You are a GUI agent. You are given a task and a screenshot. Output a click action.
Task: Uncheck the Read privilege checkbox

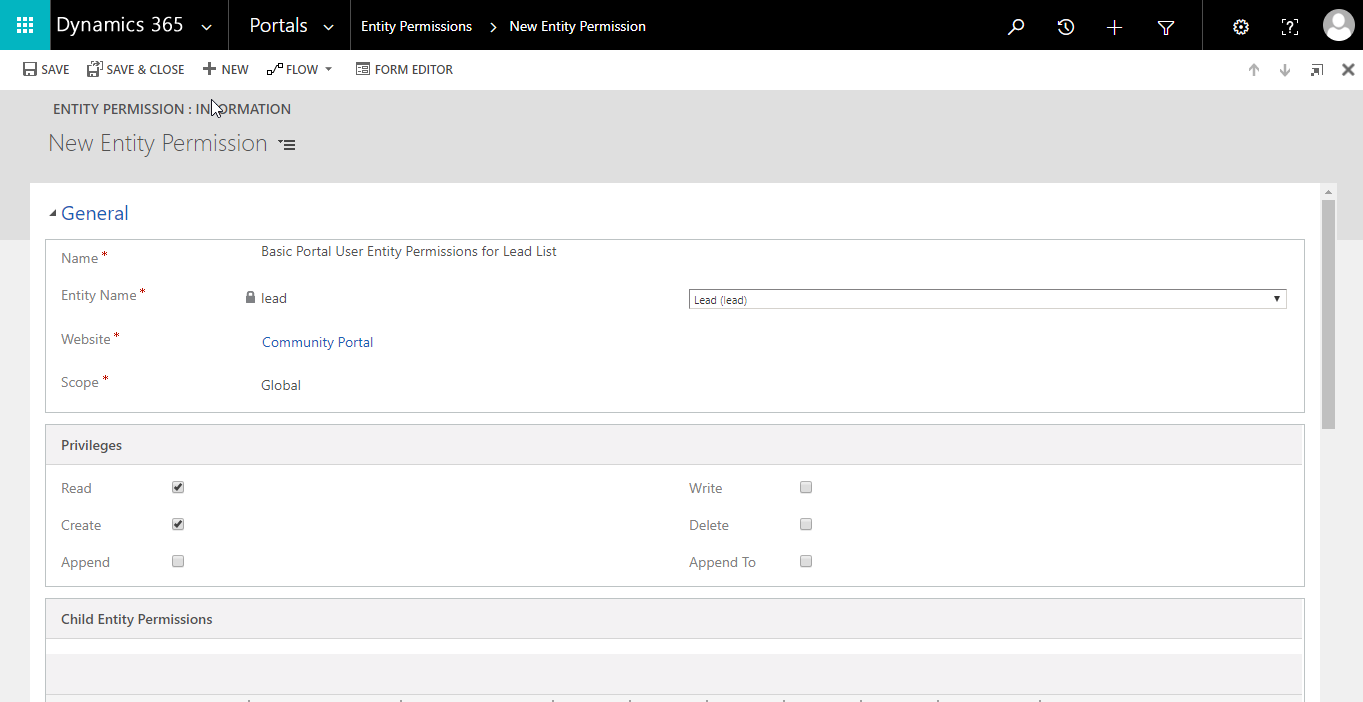pyautogui.click(x=178, y=488)
